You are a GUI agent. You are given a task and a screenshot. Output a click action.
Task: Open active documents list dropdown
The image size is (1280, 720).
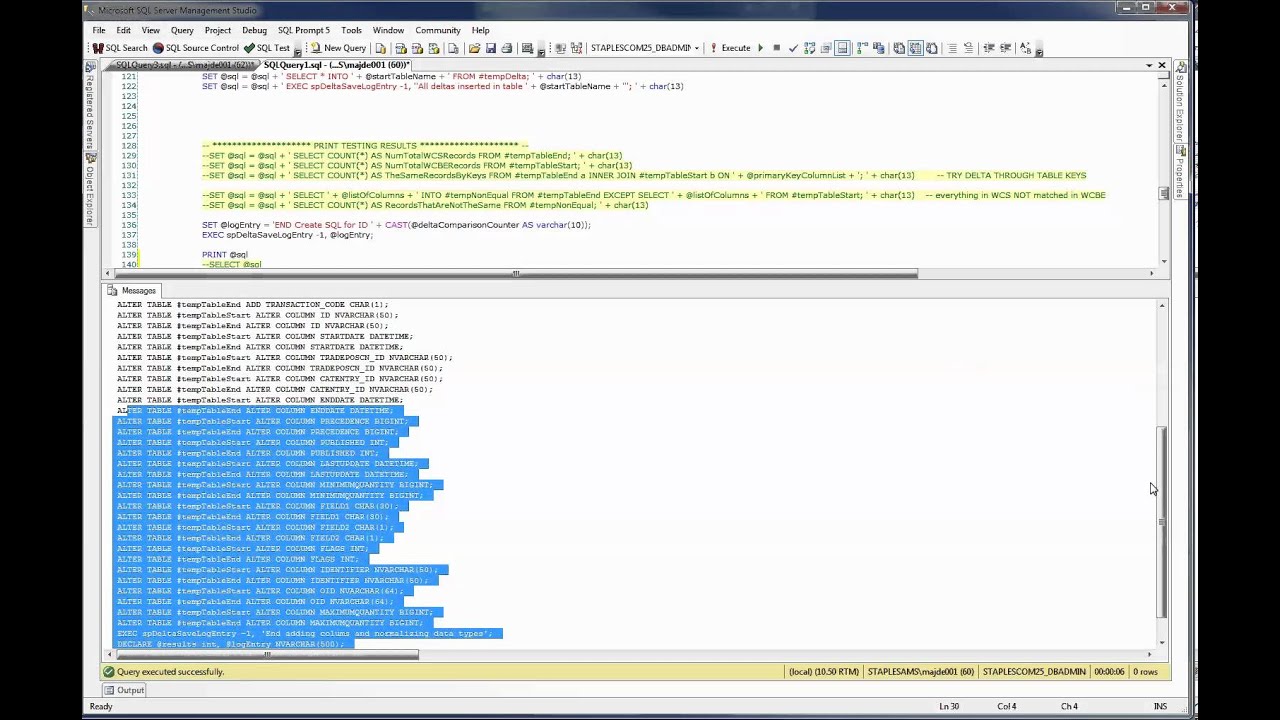(1149, 65)
